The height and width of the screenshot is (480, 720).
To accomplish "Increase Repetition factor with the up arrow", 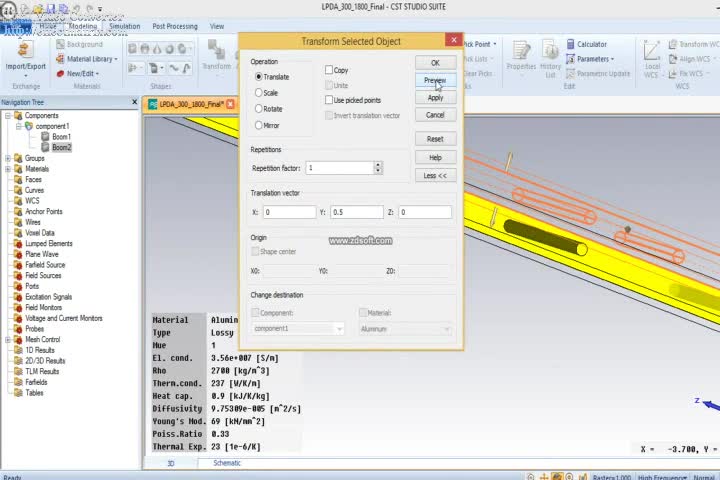I will [x=378, y=164].
